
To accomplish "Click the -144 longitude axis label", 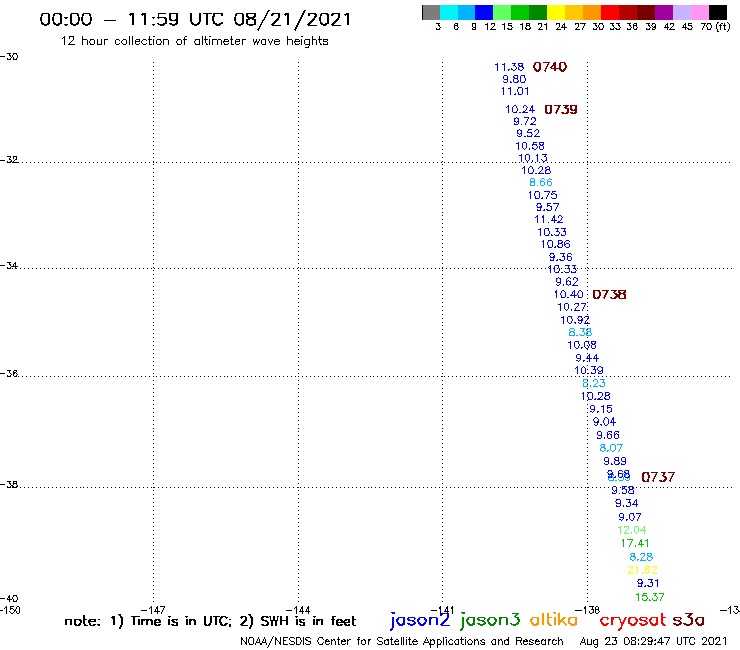I will pyautogui.click(x=298, y=610).
